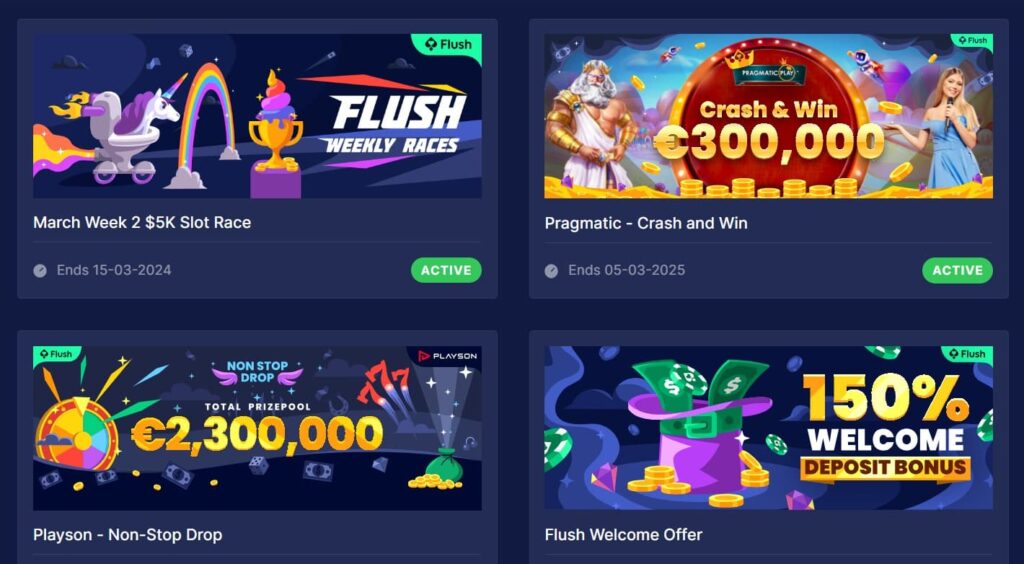Click the Flush badge on Pragmatic banner

972,40
